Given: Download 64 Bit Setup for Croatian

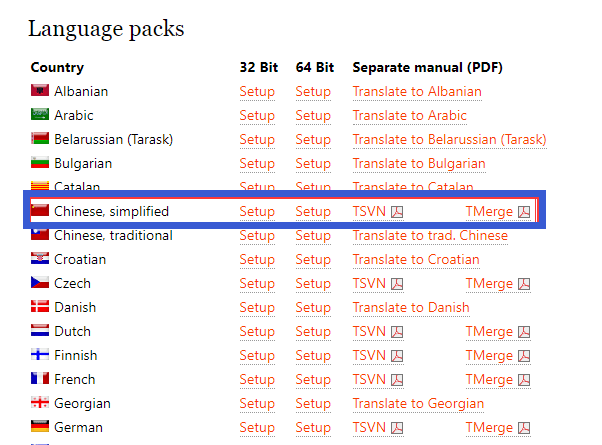Looking at the screenshot, I should [x=313, y=260].
